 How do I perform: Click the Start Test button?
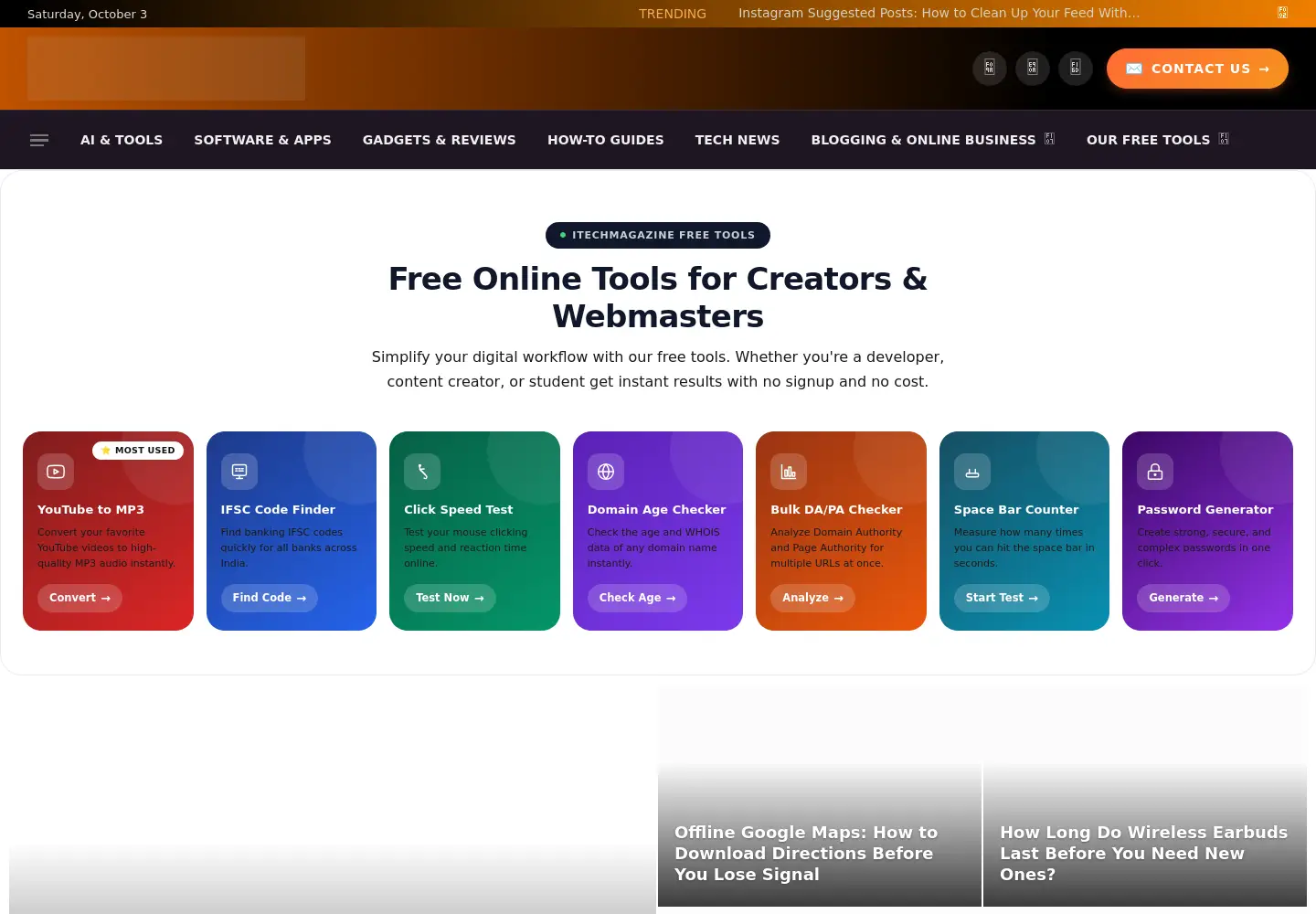point(1002,598)
